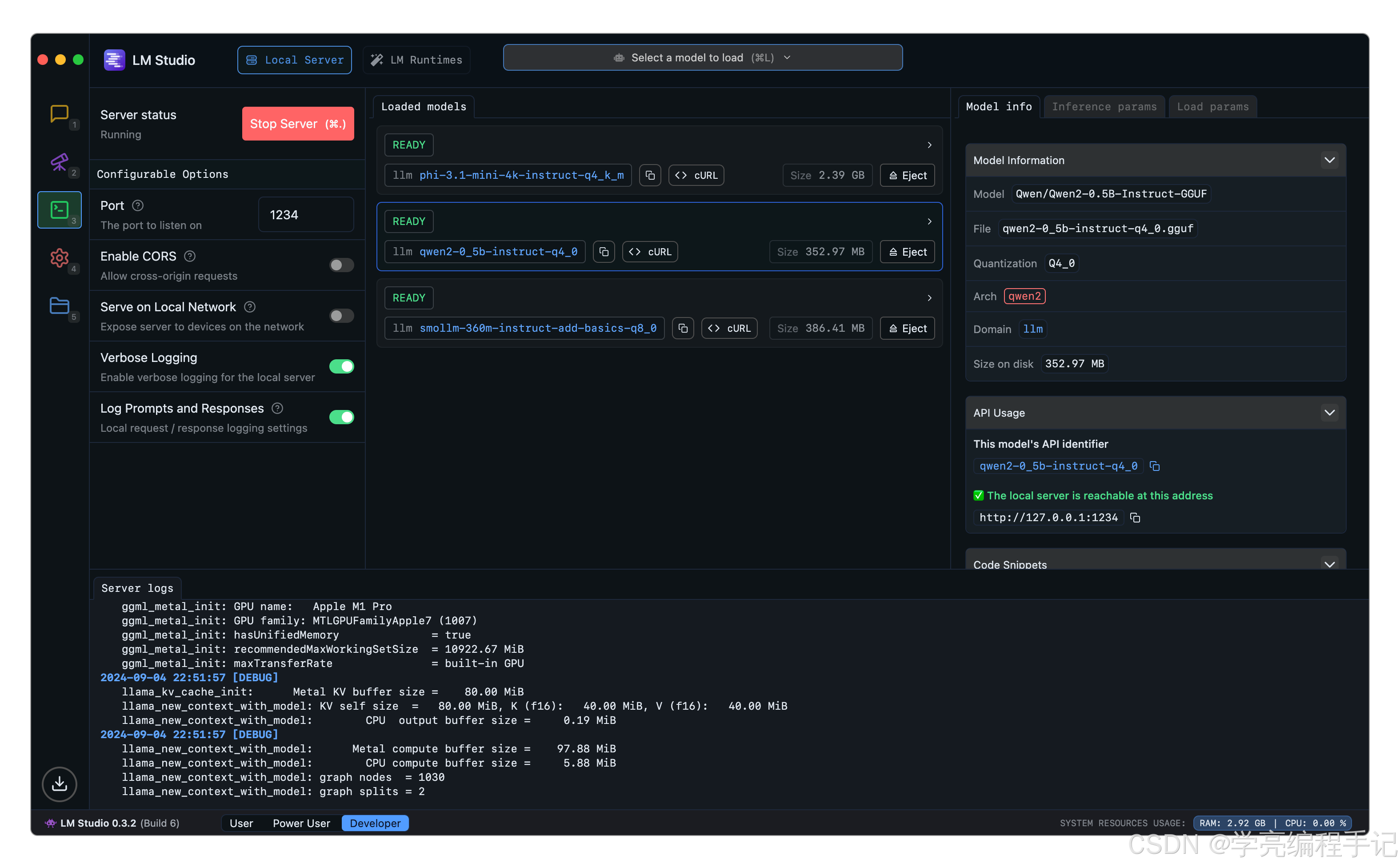Open the Select a model to load dropdown

tap(702, 58)
